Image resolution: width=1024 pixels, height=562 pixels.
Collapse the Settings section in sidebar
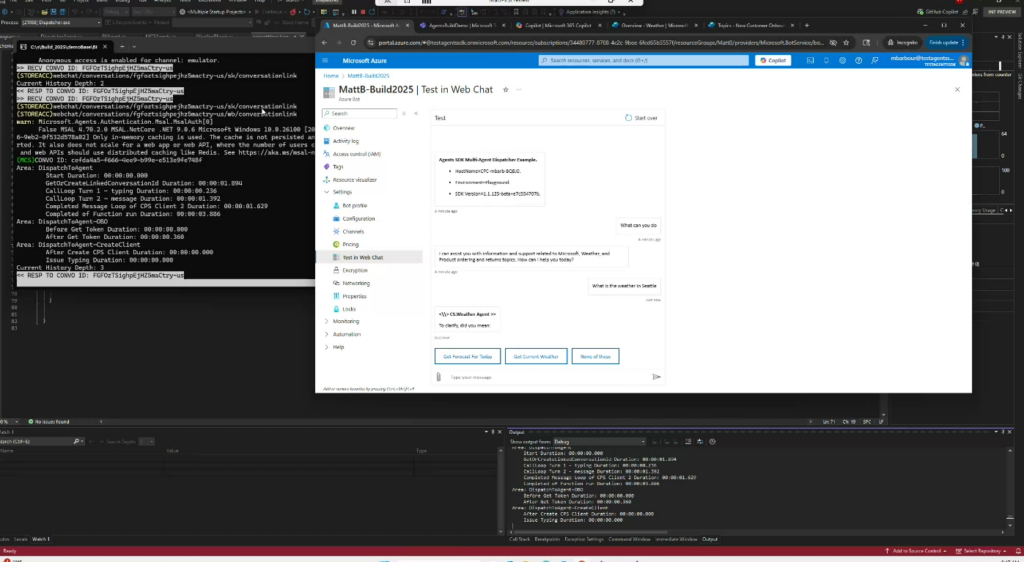coord(327,192)
